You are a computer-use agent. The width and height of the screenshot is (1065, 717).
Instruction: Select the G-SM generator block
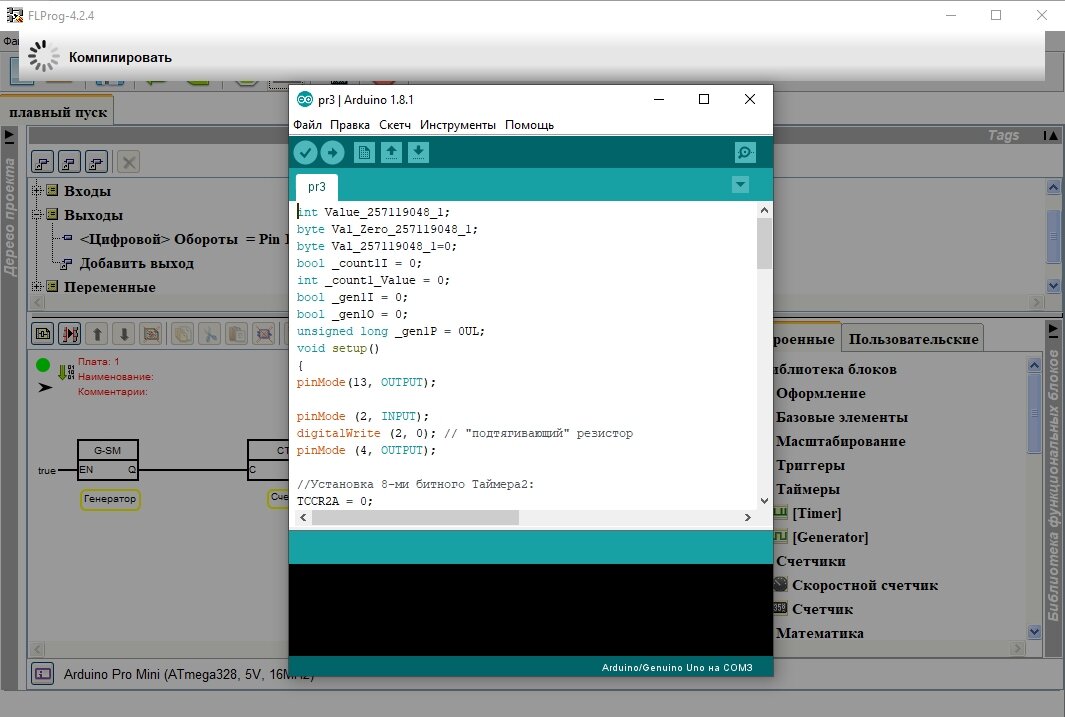pyautogui.click(x=107, y=460)
